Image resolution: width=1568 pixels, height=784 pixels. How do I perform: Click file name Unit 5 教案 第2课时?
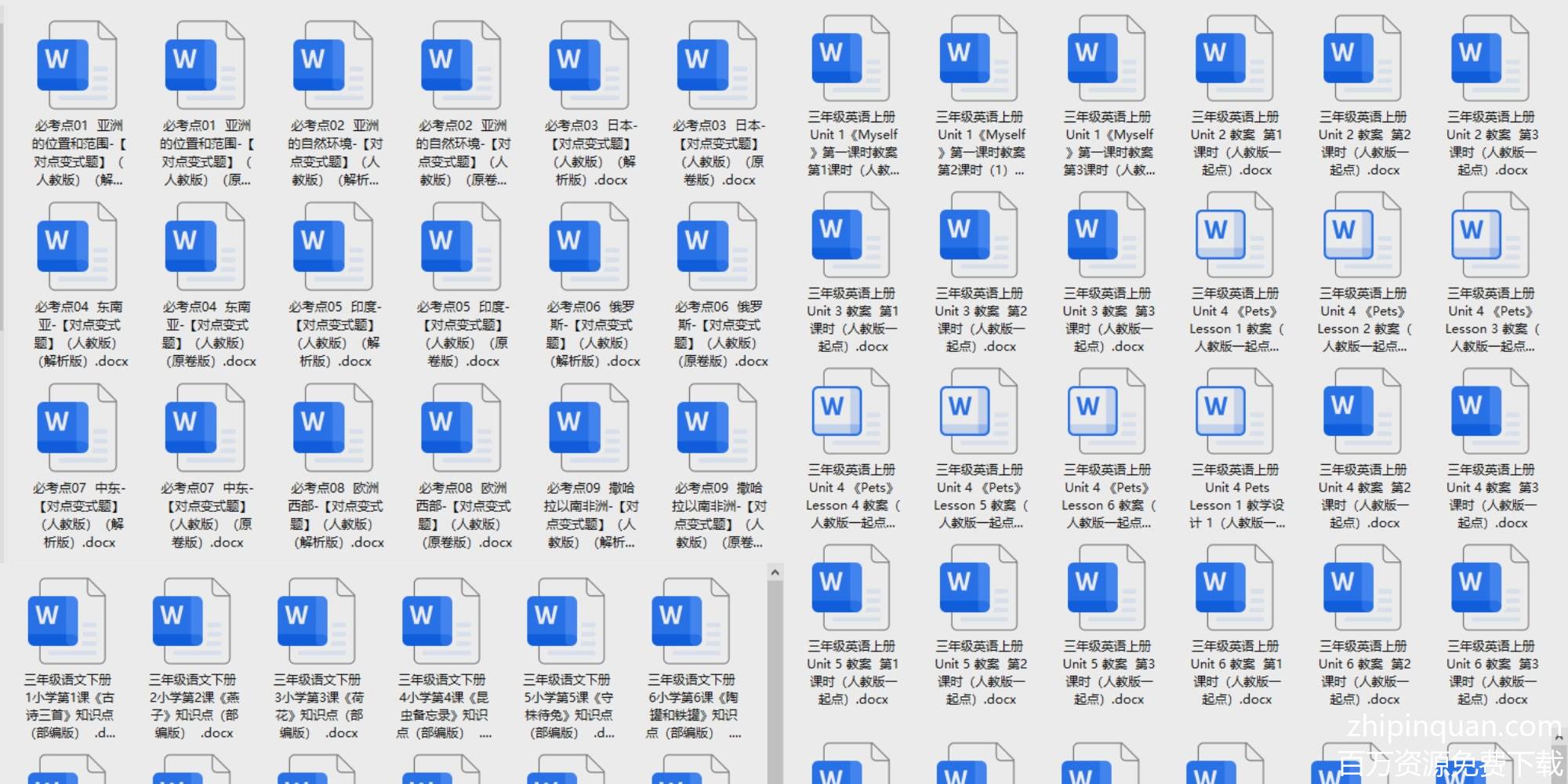[x=979, y=673]
